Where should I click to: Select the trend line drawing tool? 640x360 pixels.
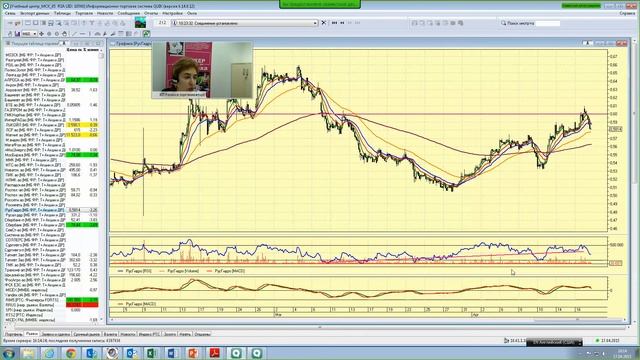point(74,34)
